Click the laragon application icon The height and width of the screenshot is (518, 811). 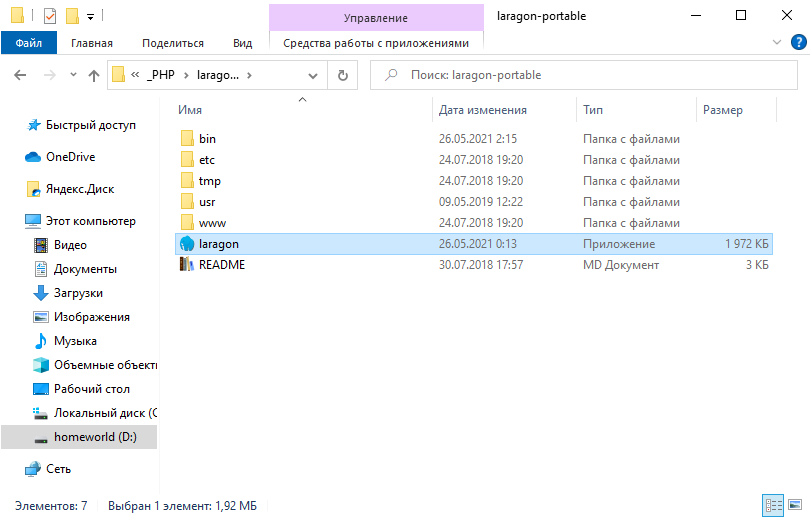coord(186,244)
